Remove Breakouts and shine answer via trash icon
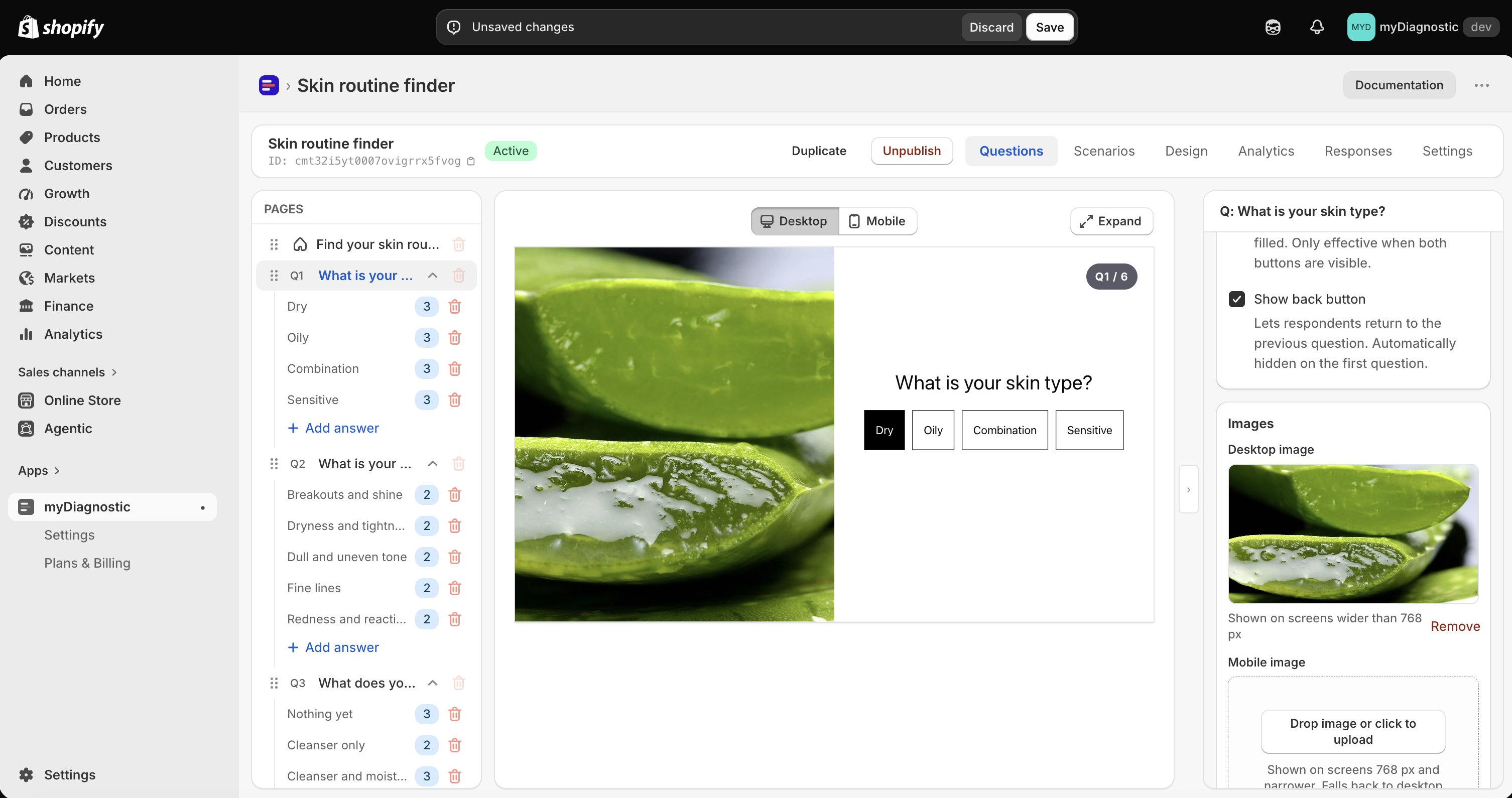Screen dimensions: 1512x798 coord(454,495)
